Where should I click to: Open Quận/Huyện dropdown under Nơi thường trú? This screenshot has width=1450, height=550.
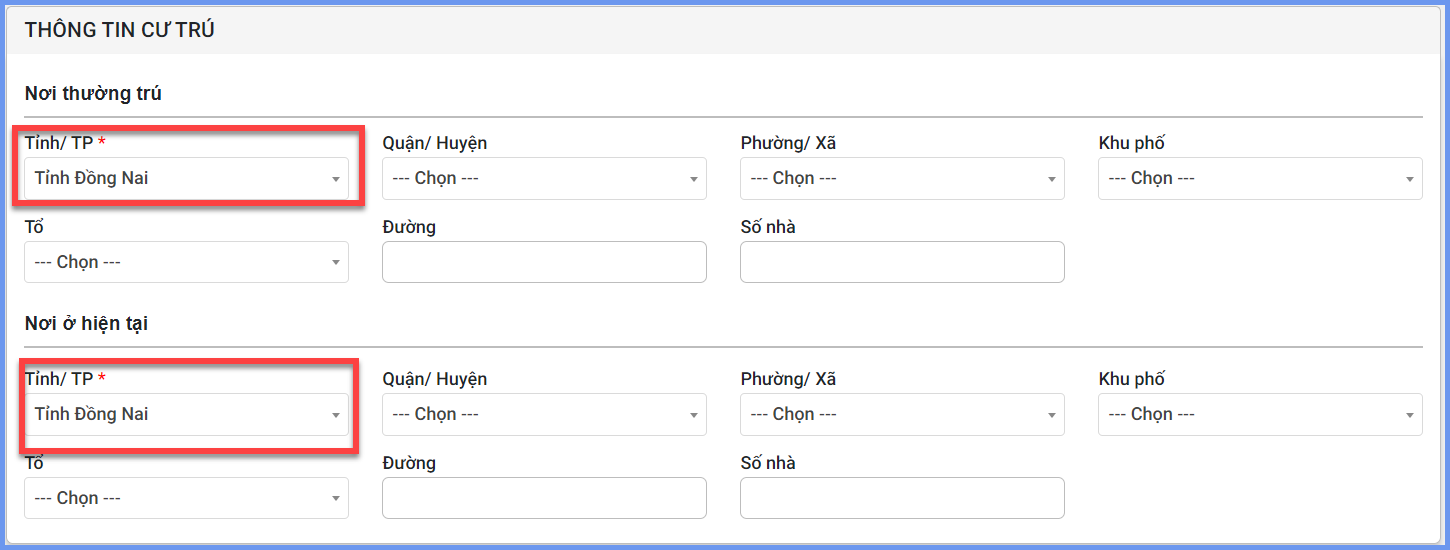coord(544,179)
